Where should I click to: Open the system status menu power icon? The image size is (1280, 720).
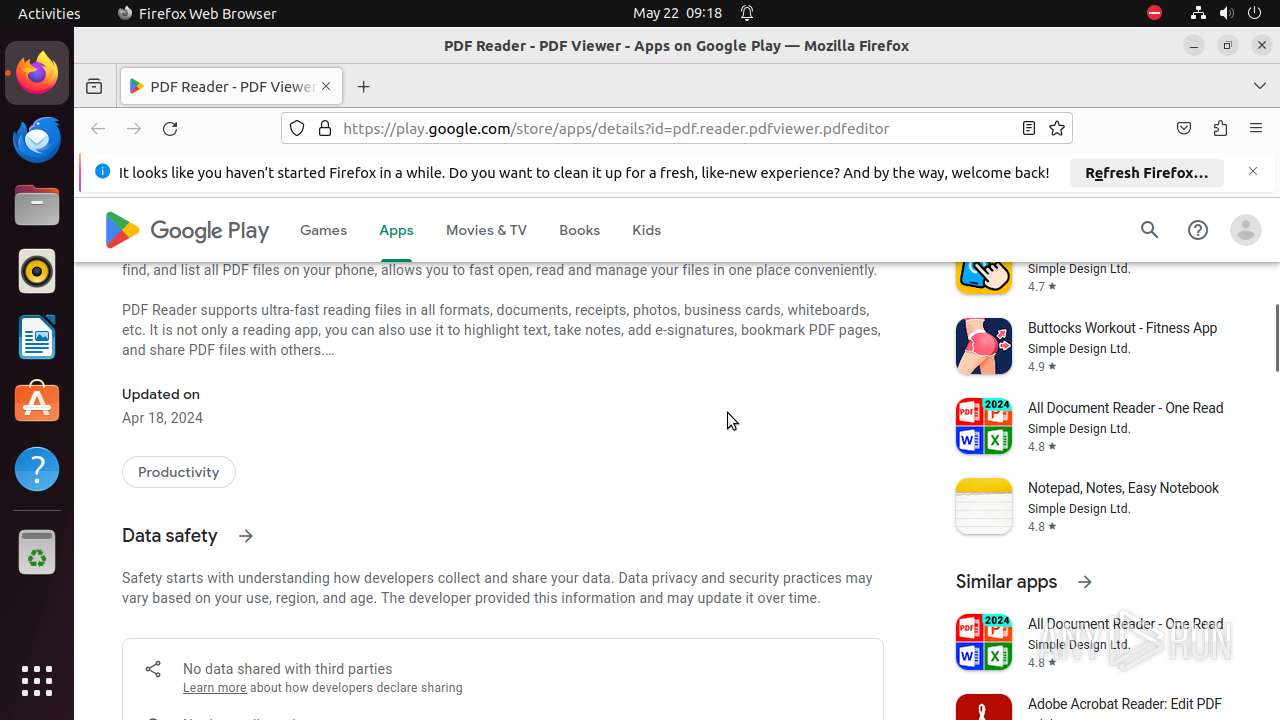click(x=1255, y=13)
